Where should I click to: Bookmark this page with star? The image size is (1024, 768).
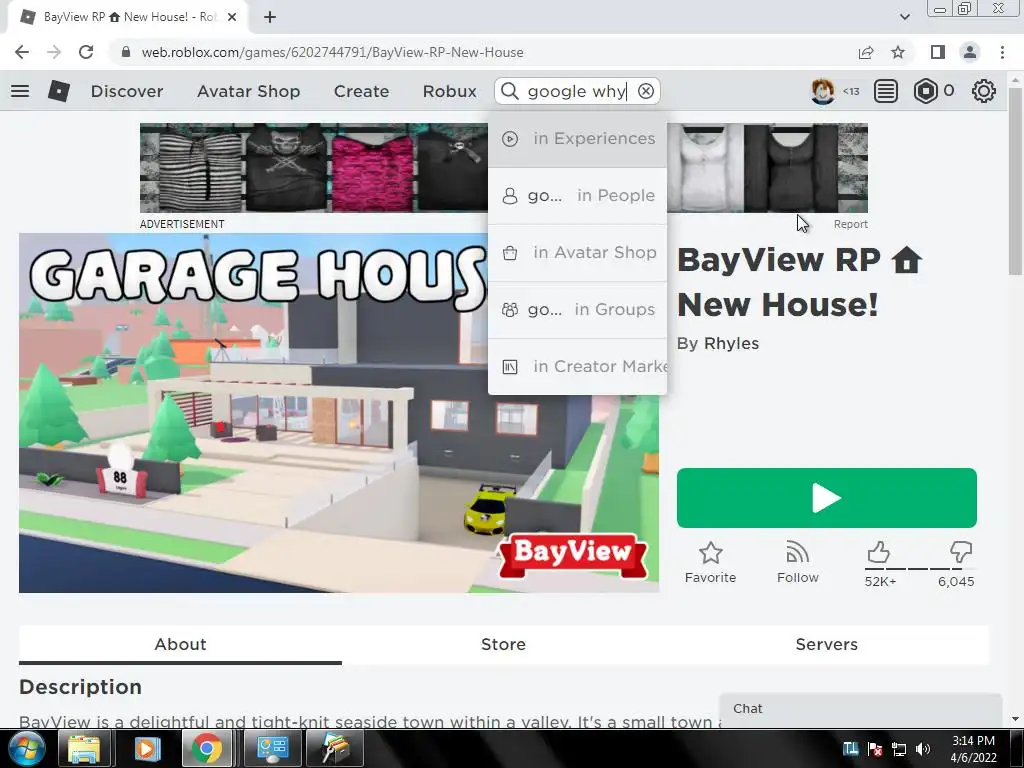[x=898, y=52]
